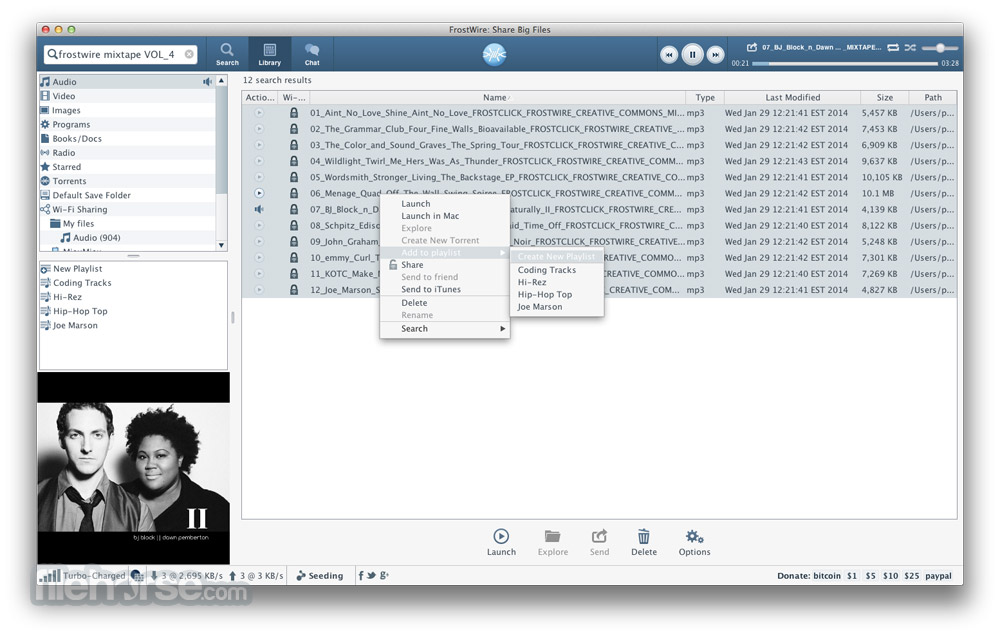The width and height of the screenshot is (1000, 636).
Task: Add to Hip-Hop Top playlist from submenu
Action: [x=557, y=294]
